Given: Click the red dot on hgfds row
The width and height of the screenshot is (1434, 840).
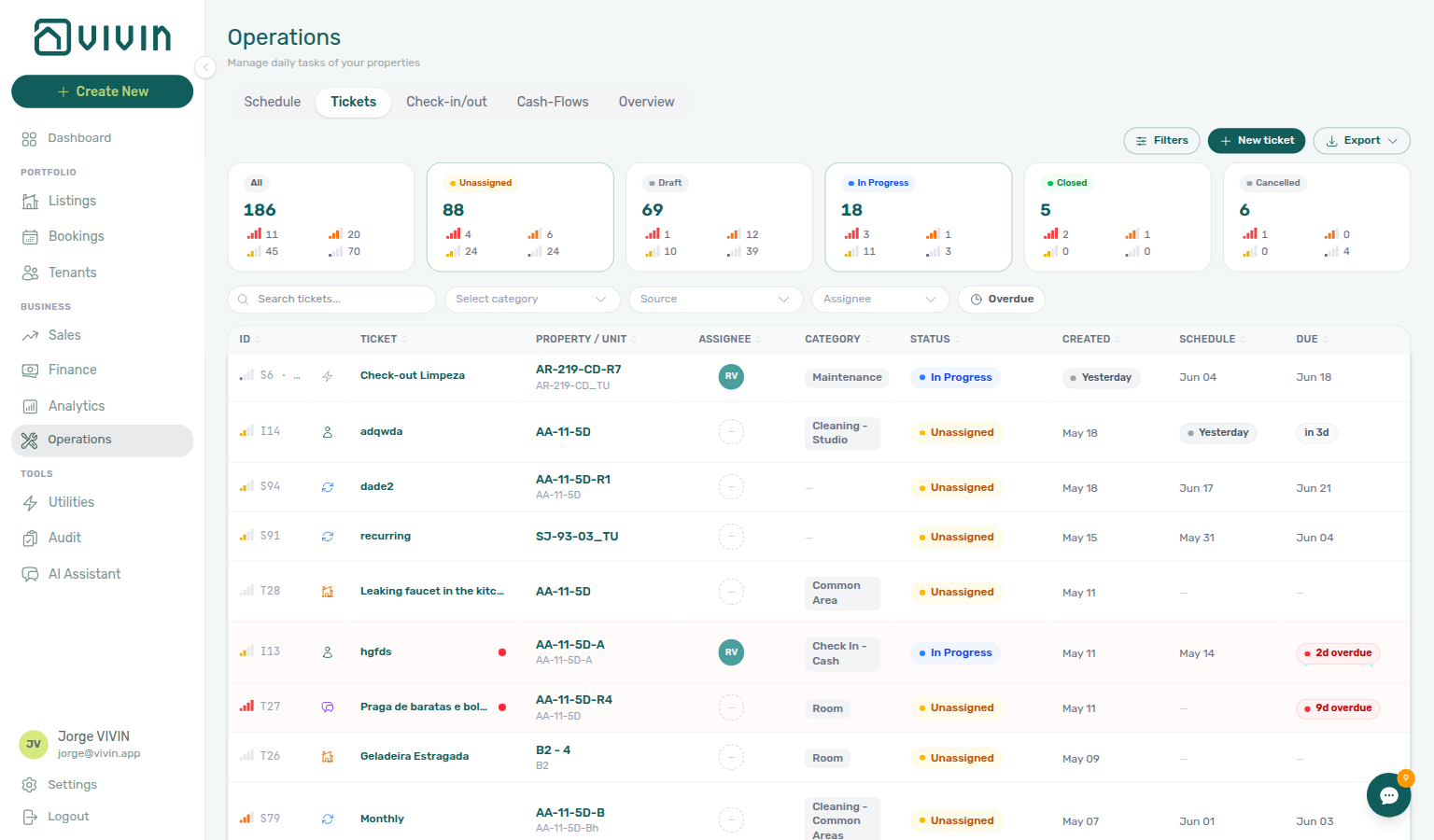Looking at the screenshot, I should (x=502, y=652).
